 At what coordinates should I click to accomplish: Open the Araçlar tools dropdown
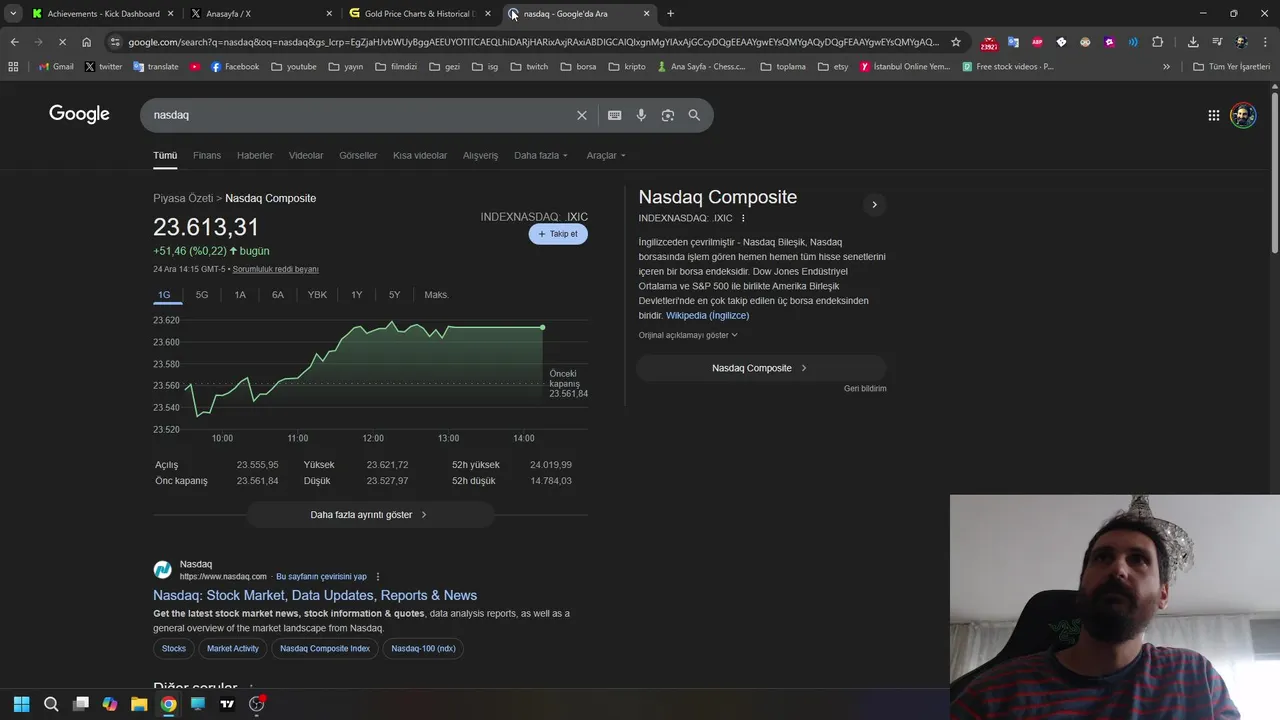tap(606, 156)
